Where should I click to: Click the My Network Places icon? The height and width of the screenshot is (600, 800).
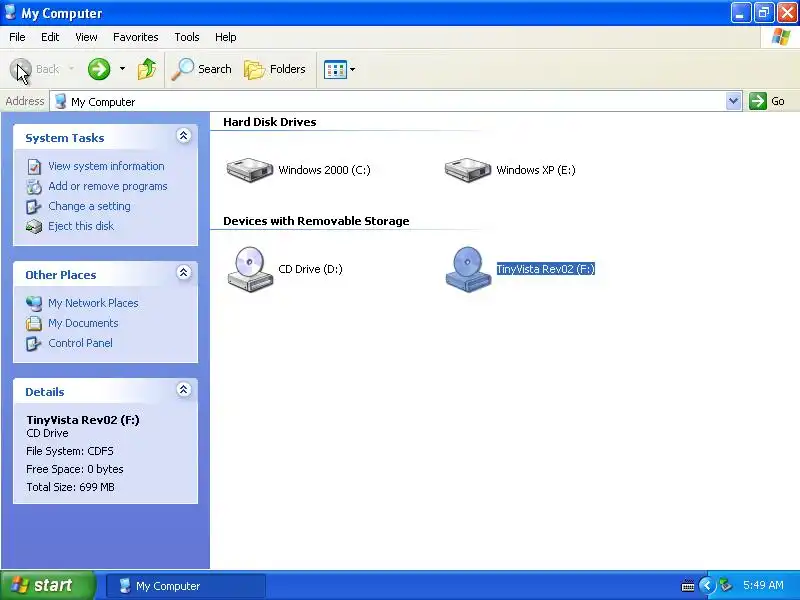tap(34, 304)
